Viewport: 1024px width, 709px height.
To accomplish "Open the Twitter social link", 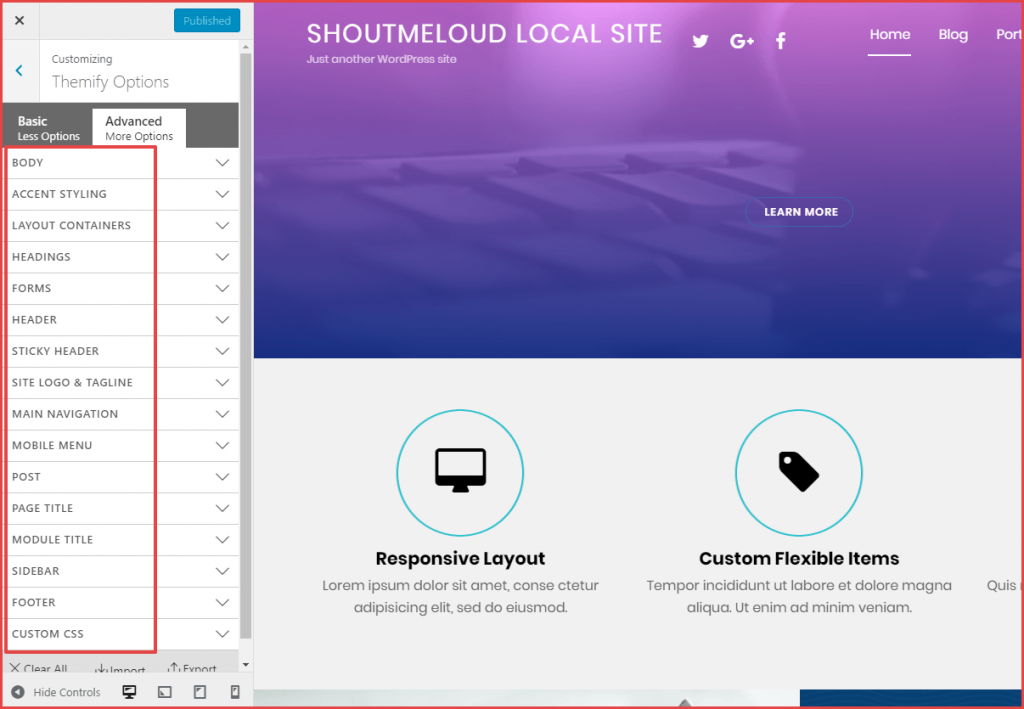I will (700, 41).
